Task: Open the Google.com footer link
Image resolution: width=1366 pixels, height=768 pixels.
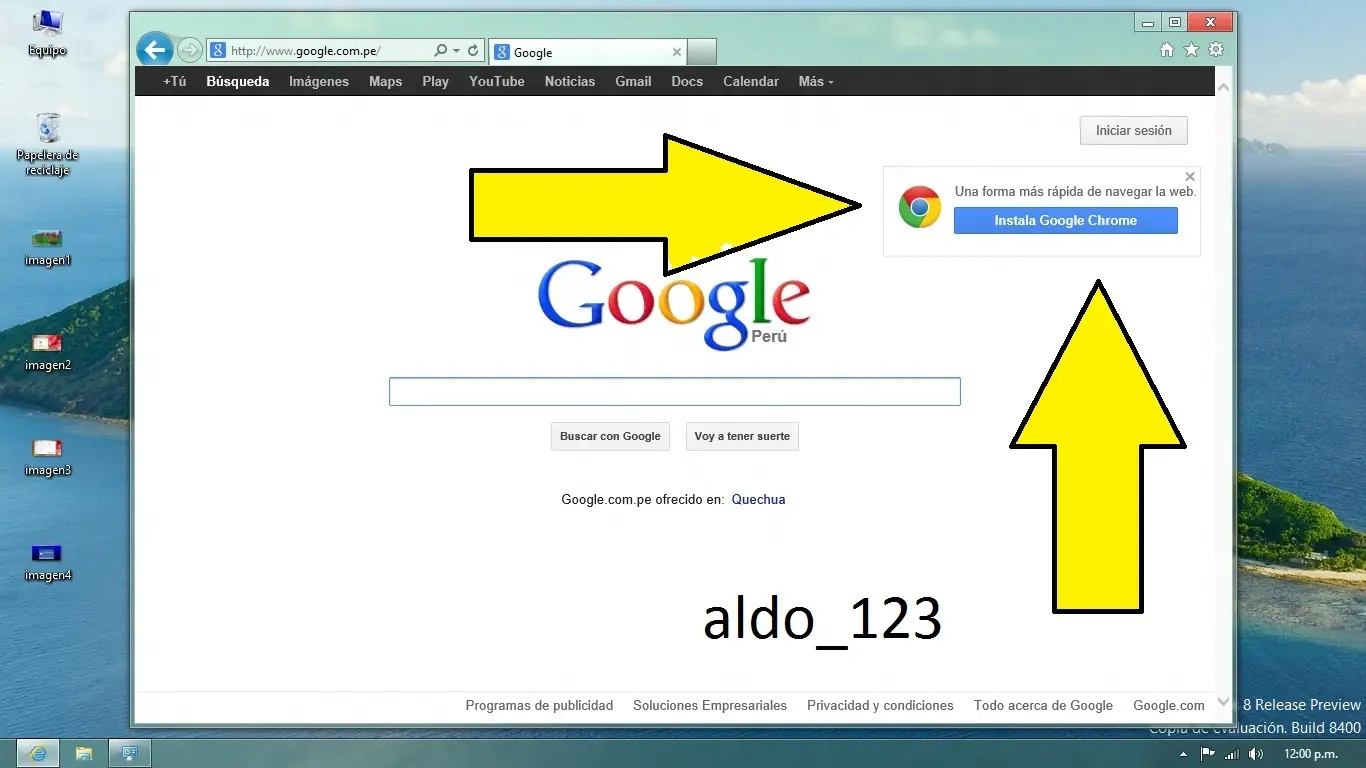Action: 1168,706
